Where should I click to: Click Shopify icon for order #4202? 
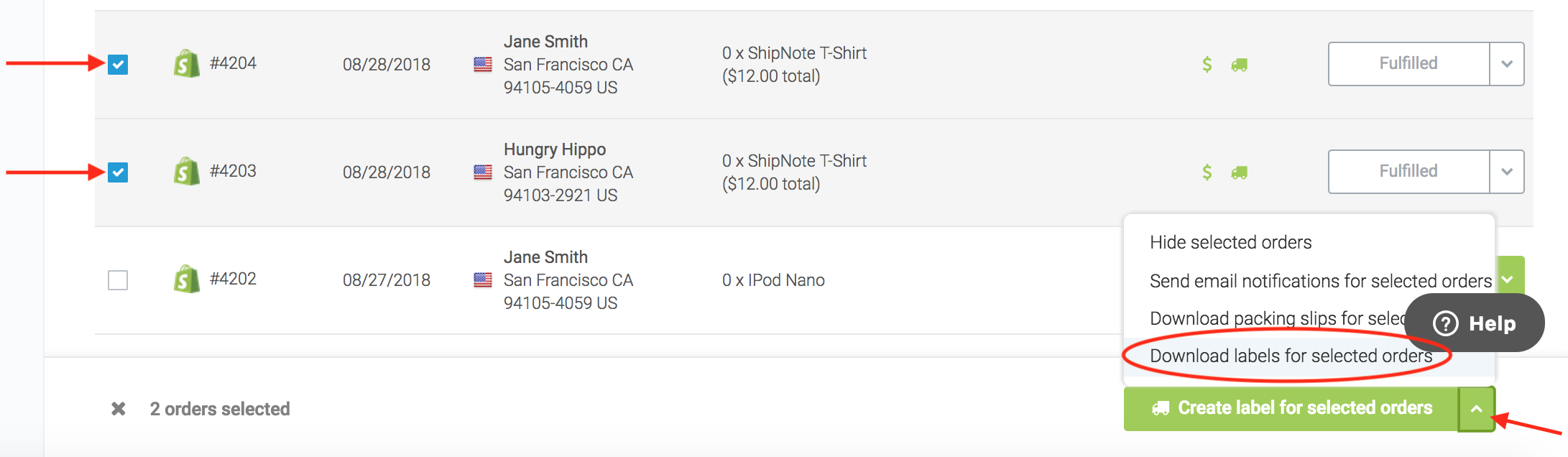(186, 280)
